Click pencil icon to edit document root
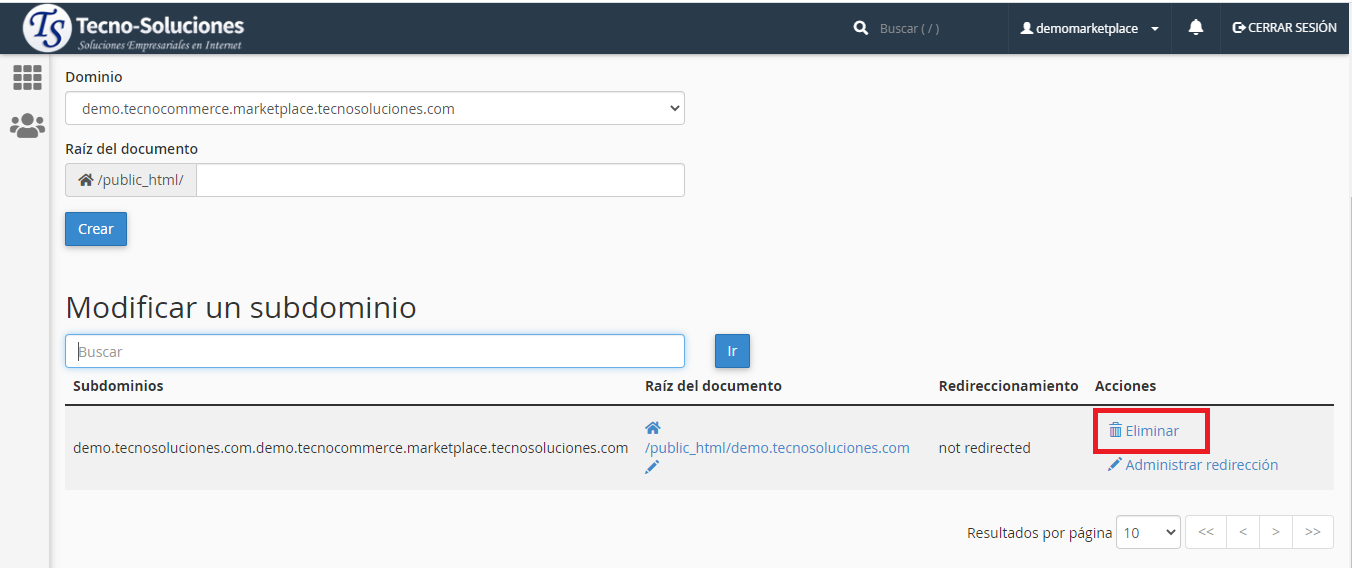1352x568 pixels. pyautogui.click(x=652, y=467)
